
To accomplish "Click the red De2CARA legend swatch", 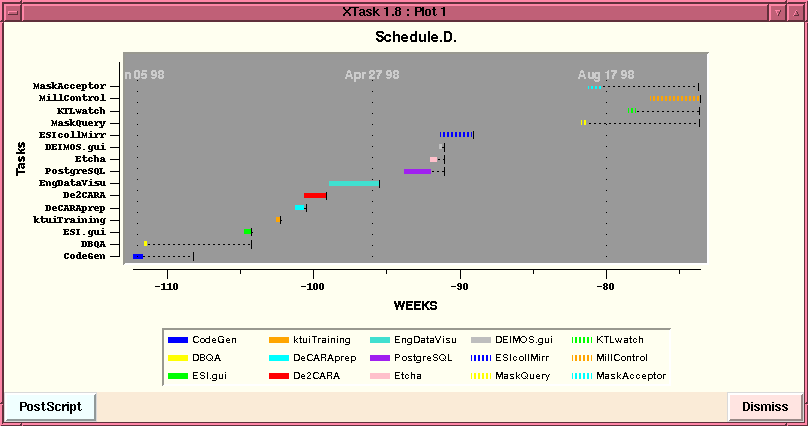I will [x=279, y=376].
